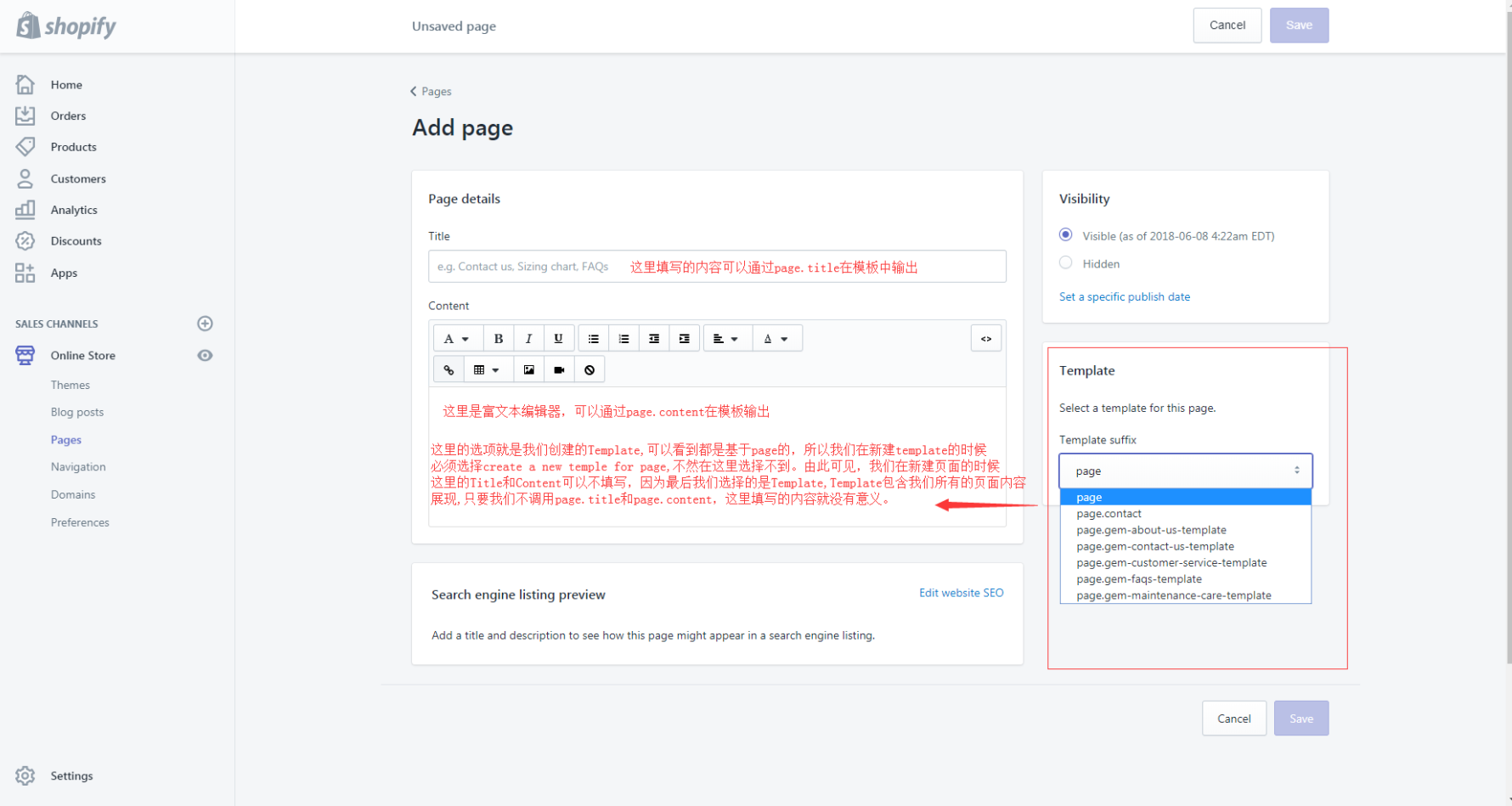Clear formatting in the editor
The width and height of the screenshot is (1512, 806).
pos(590,369)
